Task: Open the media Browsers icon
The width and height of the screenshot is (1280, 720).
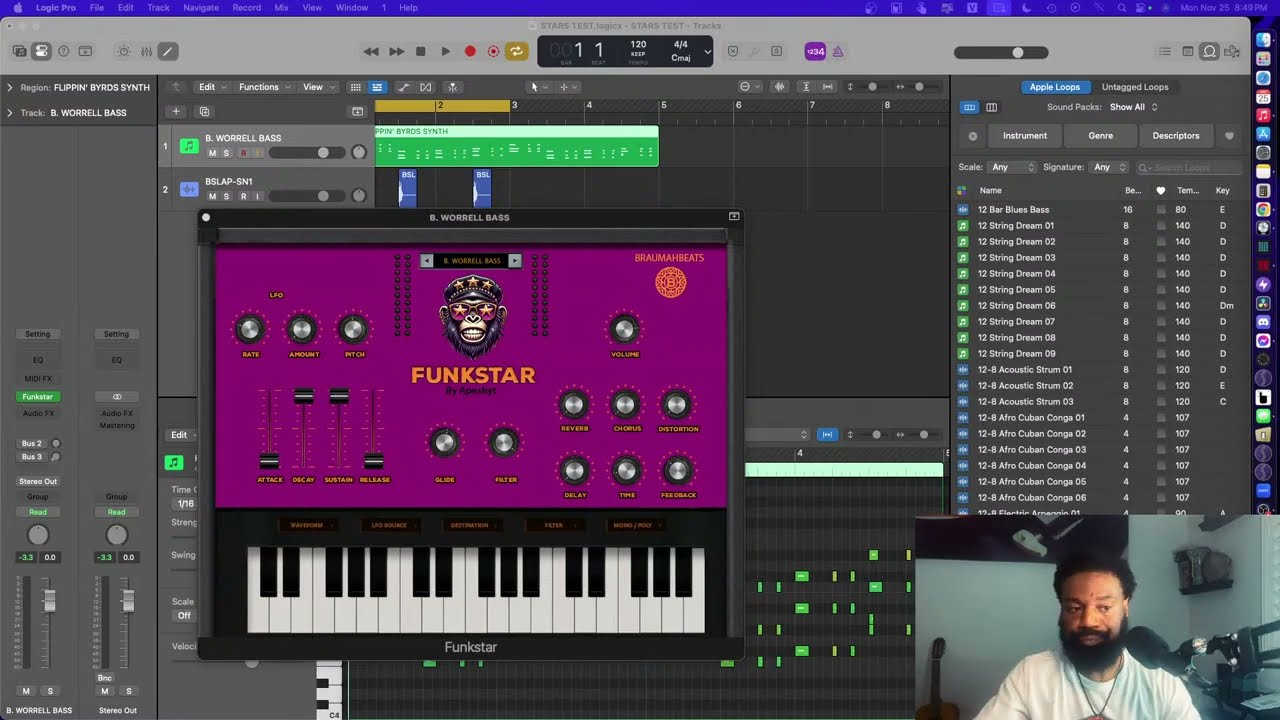Action: 1232,51
